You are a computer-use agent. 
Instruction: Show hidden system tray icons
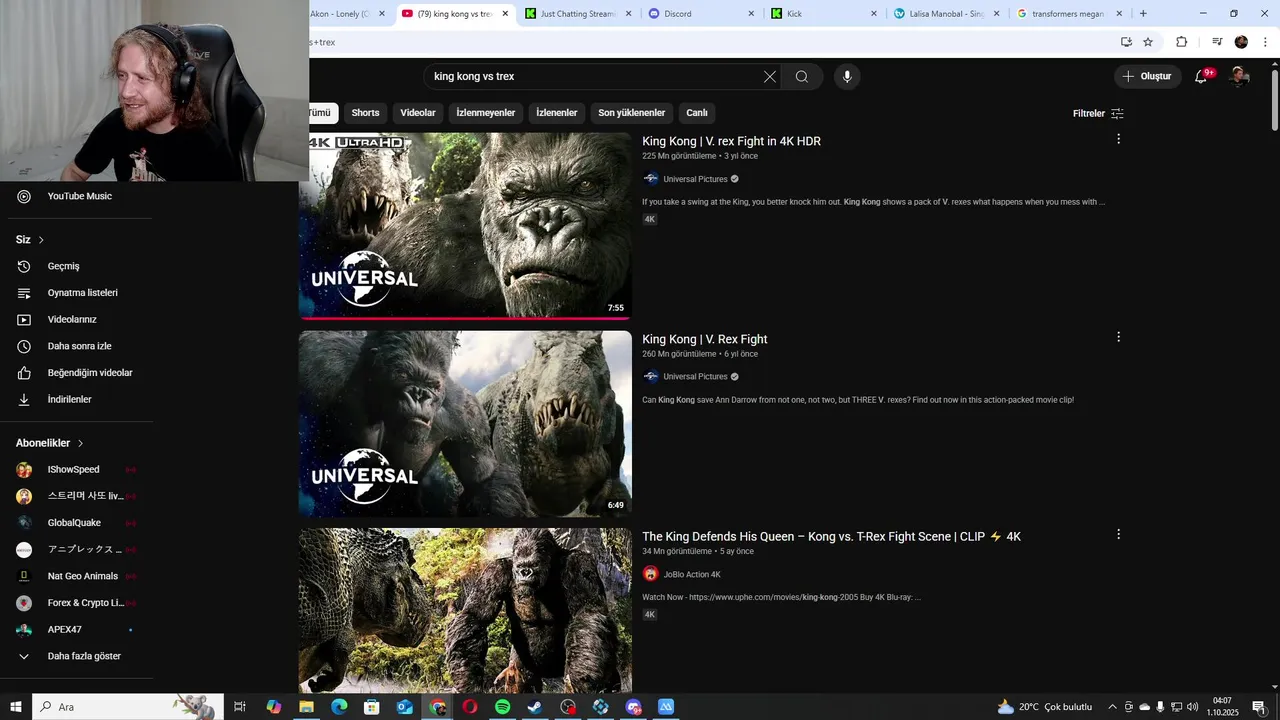point(1112,707)
